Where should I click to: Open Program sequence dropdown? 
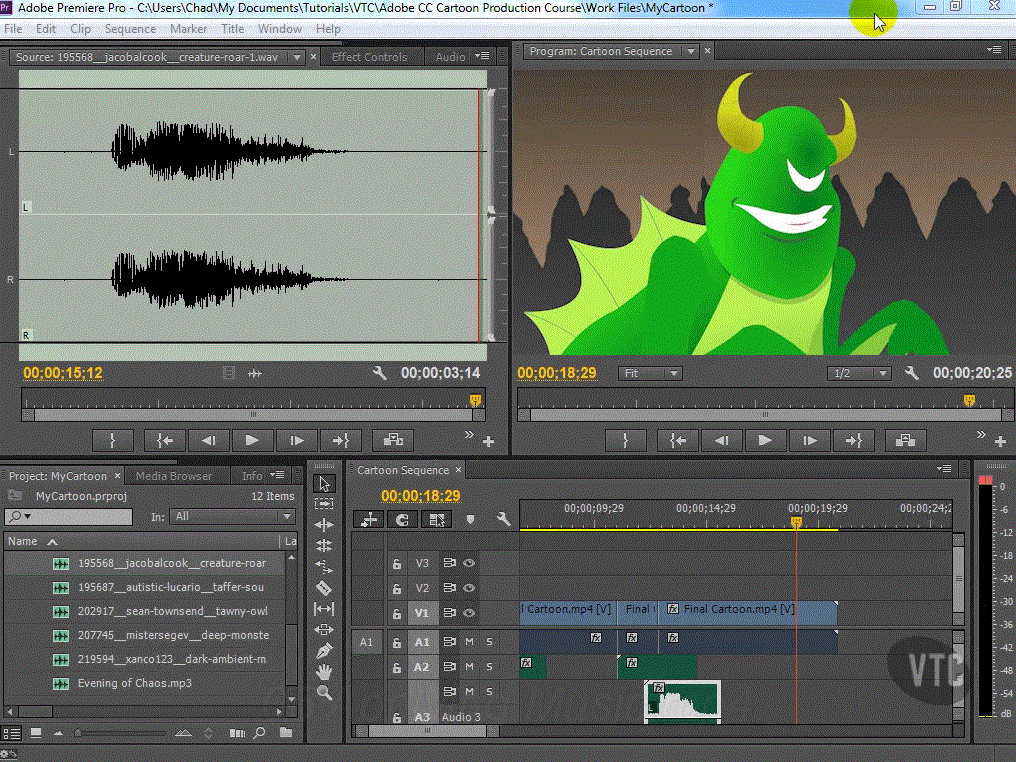click(x=691, y=51)
